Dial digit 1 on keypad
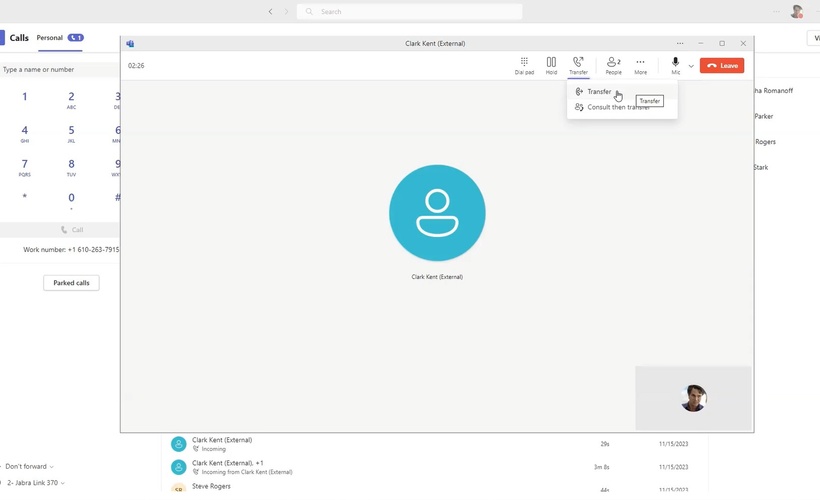 (25, 97)
